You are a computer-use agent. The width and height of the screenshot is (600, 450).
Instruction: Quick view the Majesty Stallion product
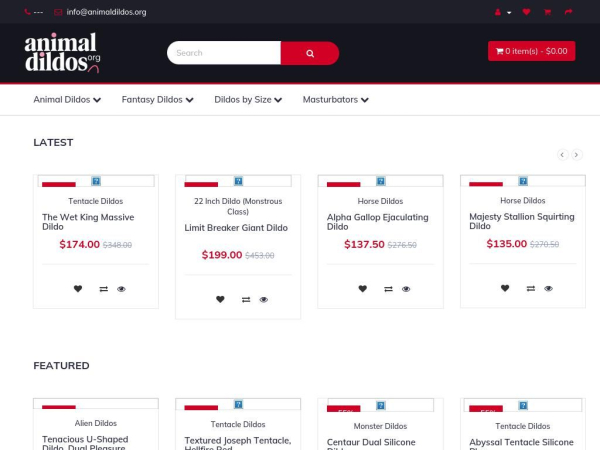[548, 289]
